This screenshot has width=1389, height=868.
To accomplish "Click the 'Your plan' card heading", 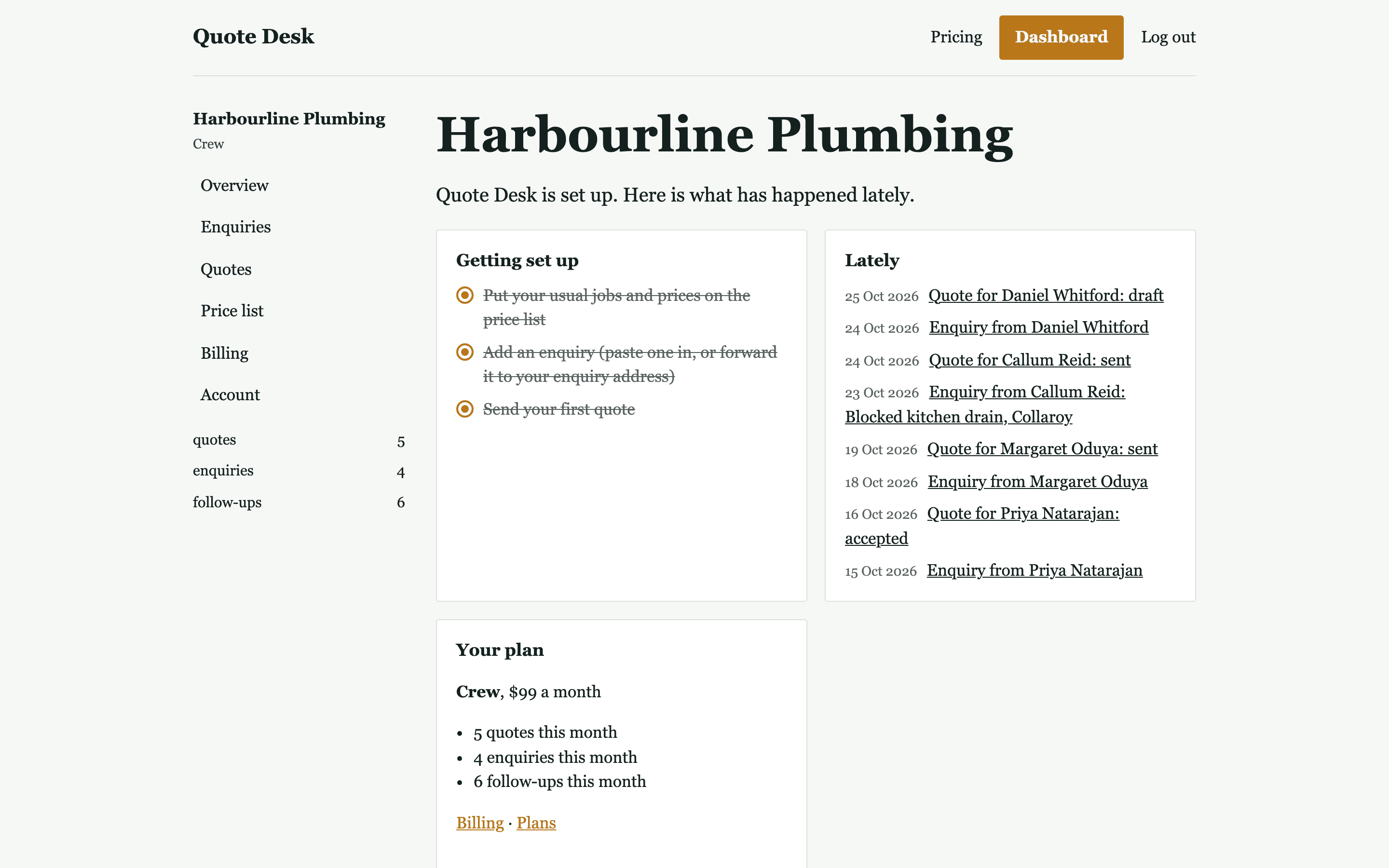I will [x=499, y=650].
